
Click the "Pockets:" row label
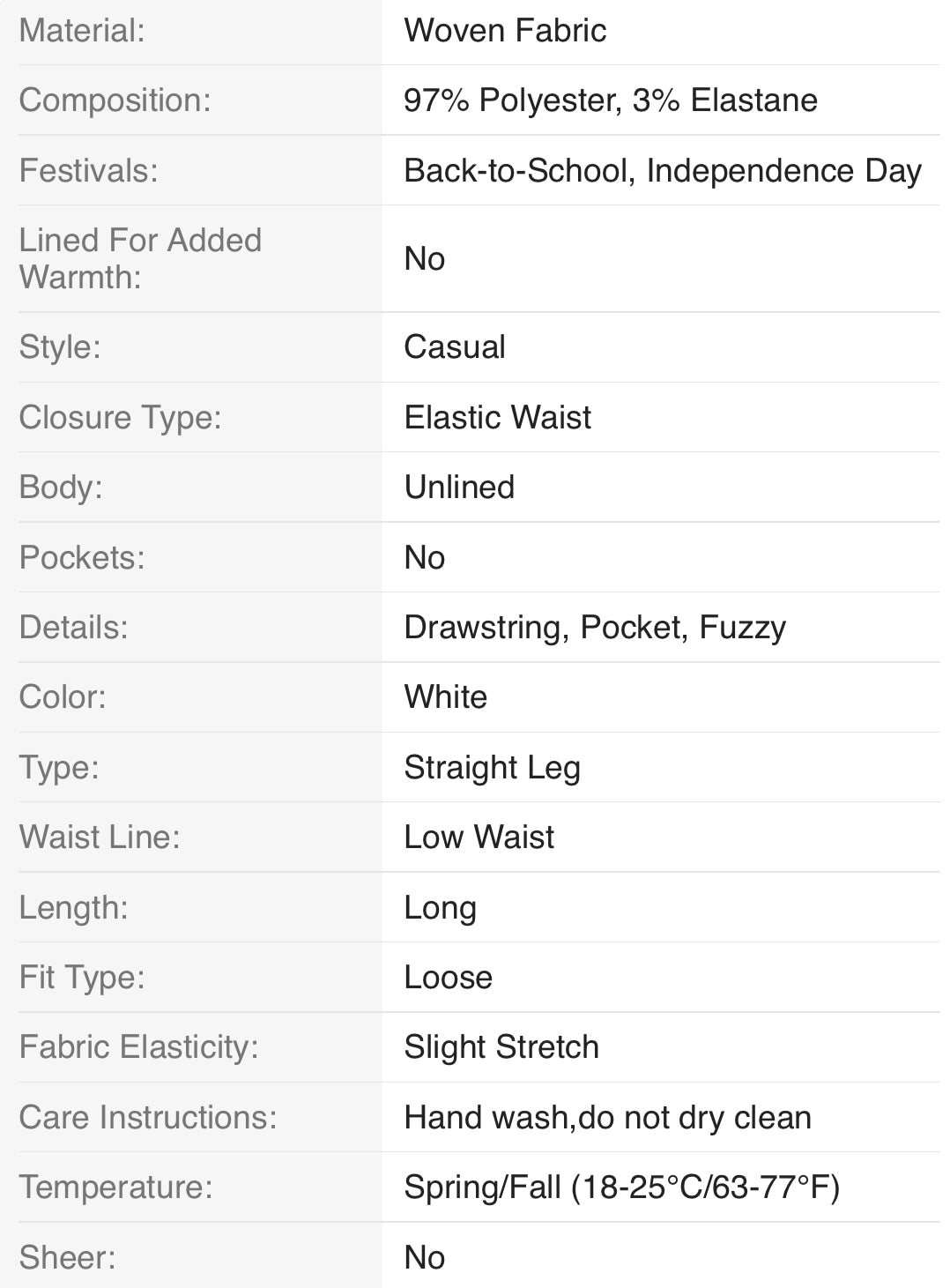click(82, 557)
